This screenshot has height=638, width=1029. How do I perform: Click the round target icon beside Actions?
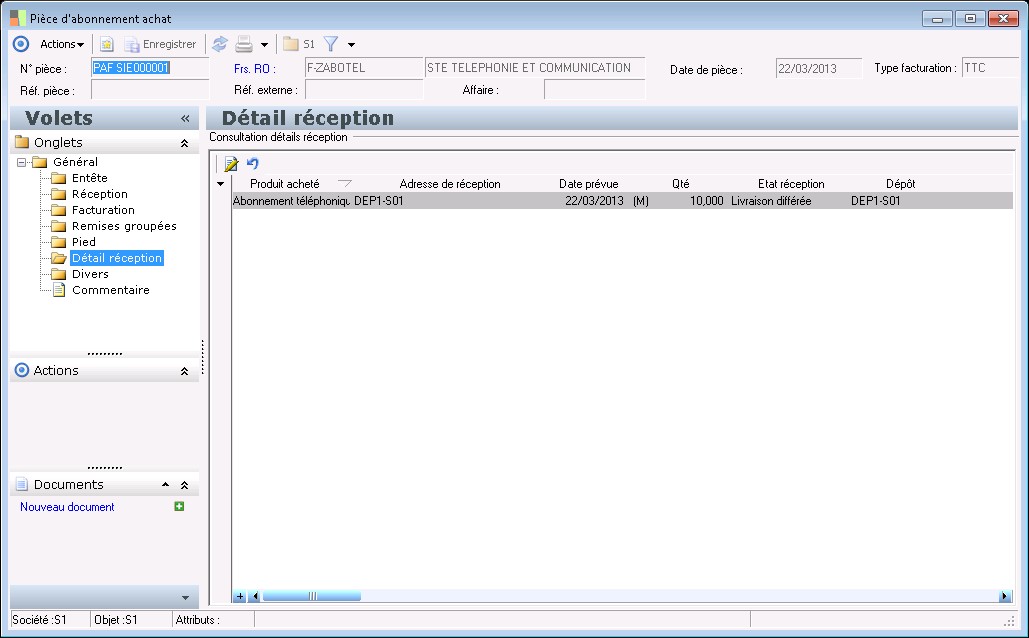pyautogui.click(x=21, y=44)
